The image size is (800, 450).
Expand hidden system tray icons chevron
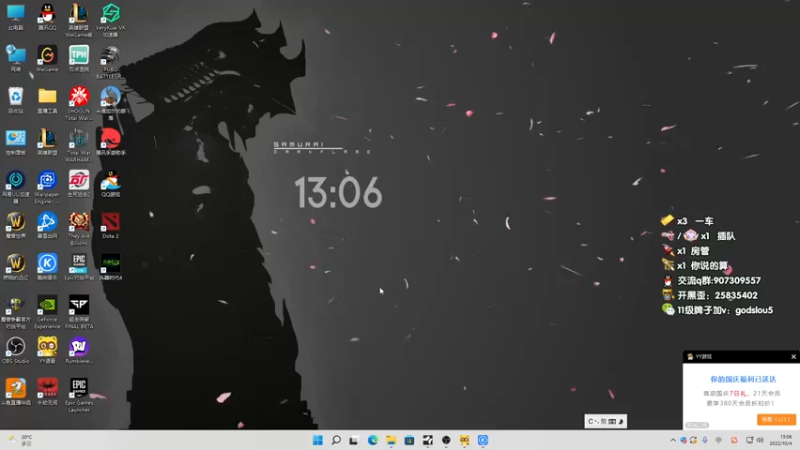tap(673, 440)
